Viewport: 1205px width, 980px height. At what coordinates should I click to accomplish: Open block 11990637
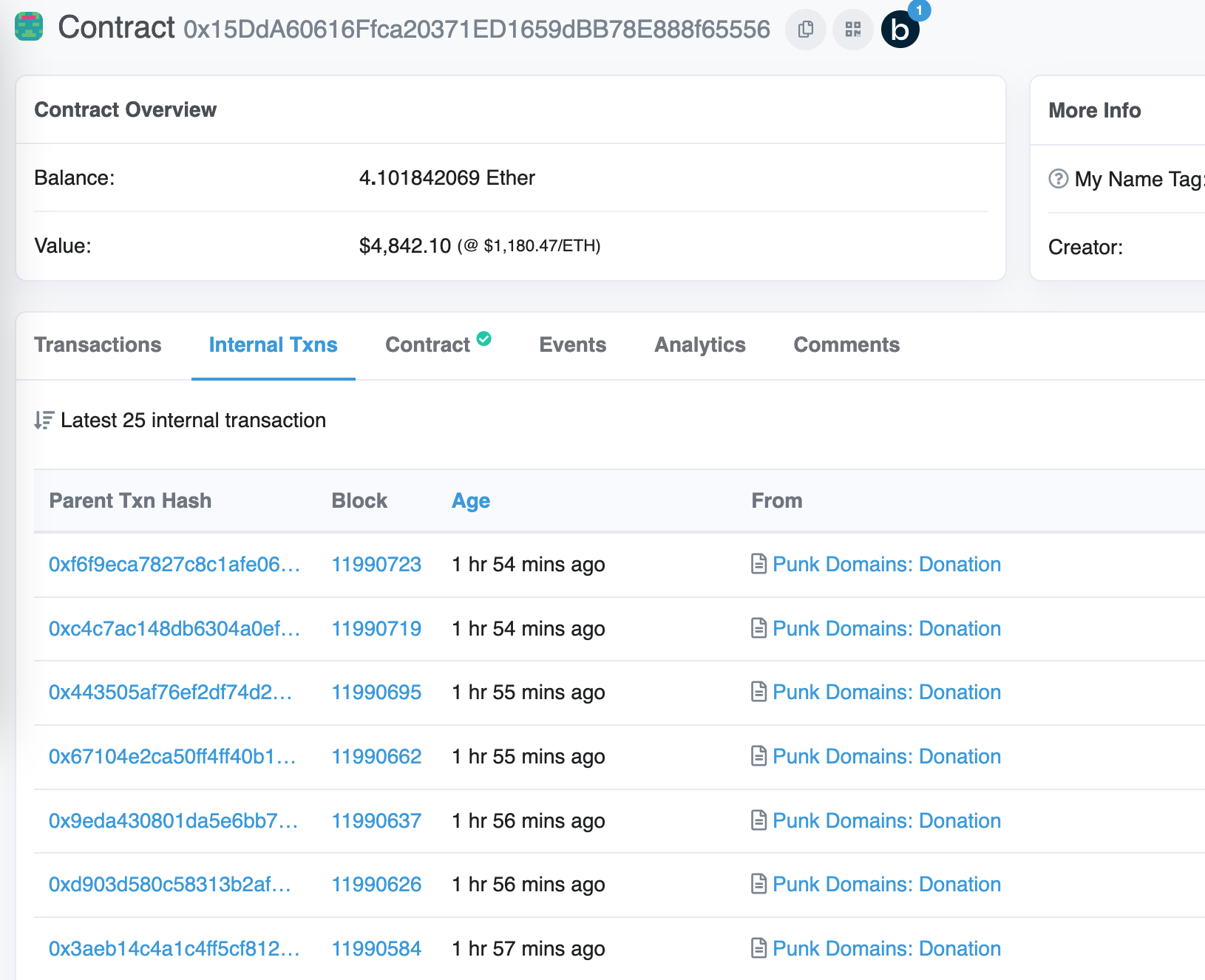376,820
